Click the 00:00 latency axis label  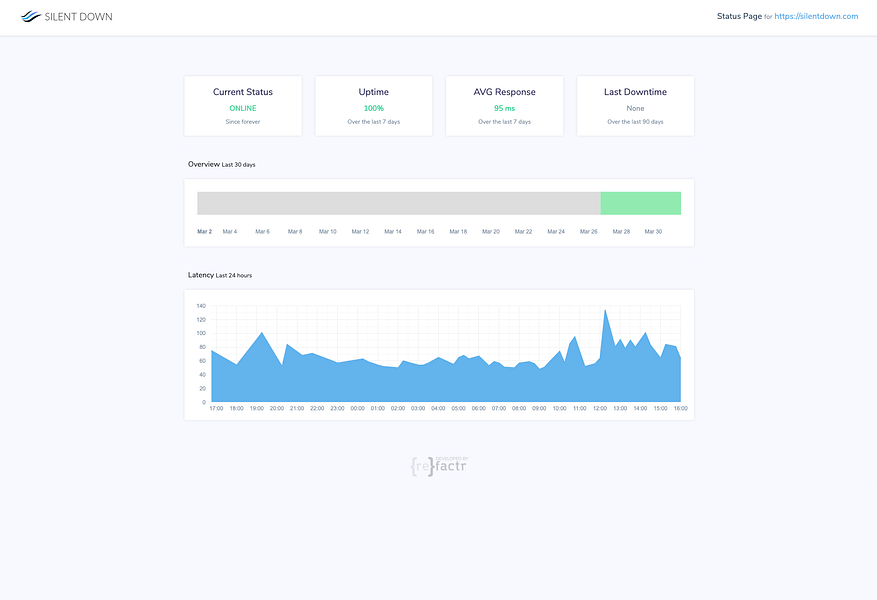pyautogui.click(x=357, y=408)
